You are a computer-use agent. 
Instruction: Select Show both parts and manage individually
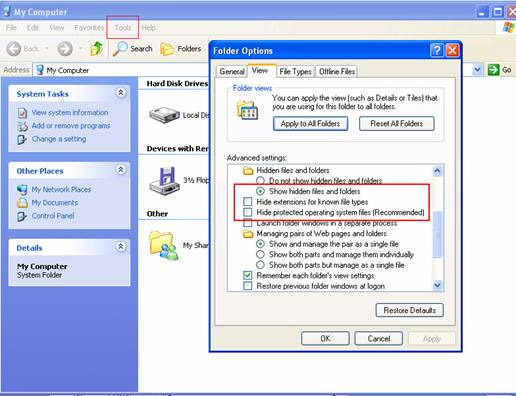(x=260, y=254)
